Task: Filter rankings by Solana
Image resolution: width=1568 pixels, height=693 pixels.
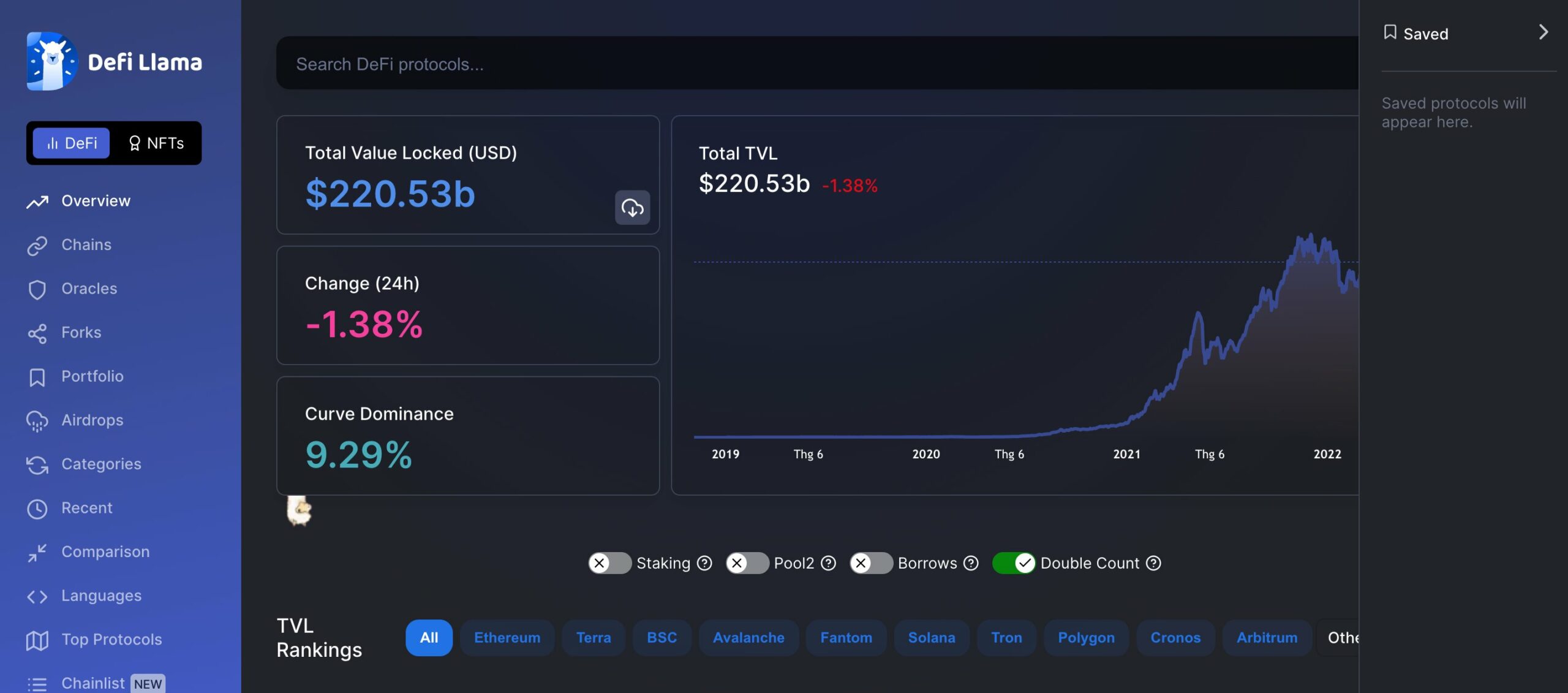Action: 932,637
